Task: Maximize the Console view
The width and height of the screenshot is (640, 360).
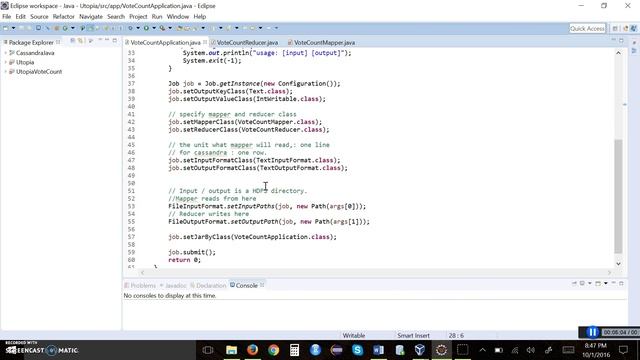Action: [621, 283]
